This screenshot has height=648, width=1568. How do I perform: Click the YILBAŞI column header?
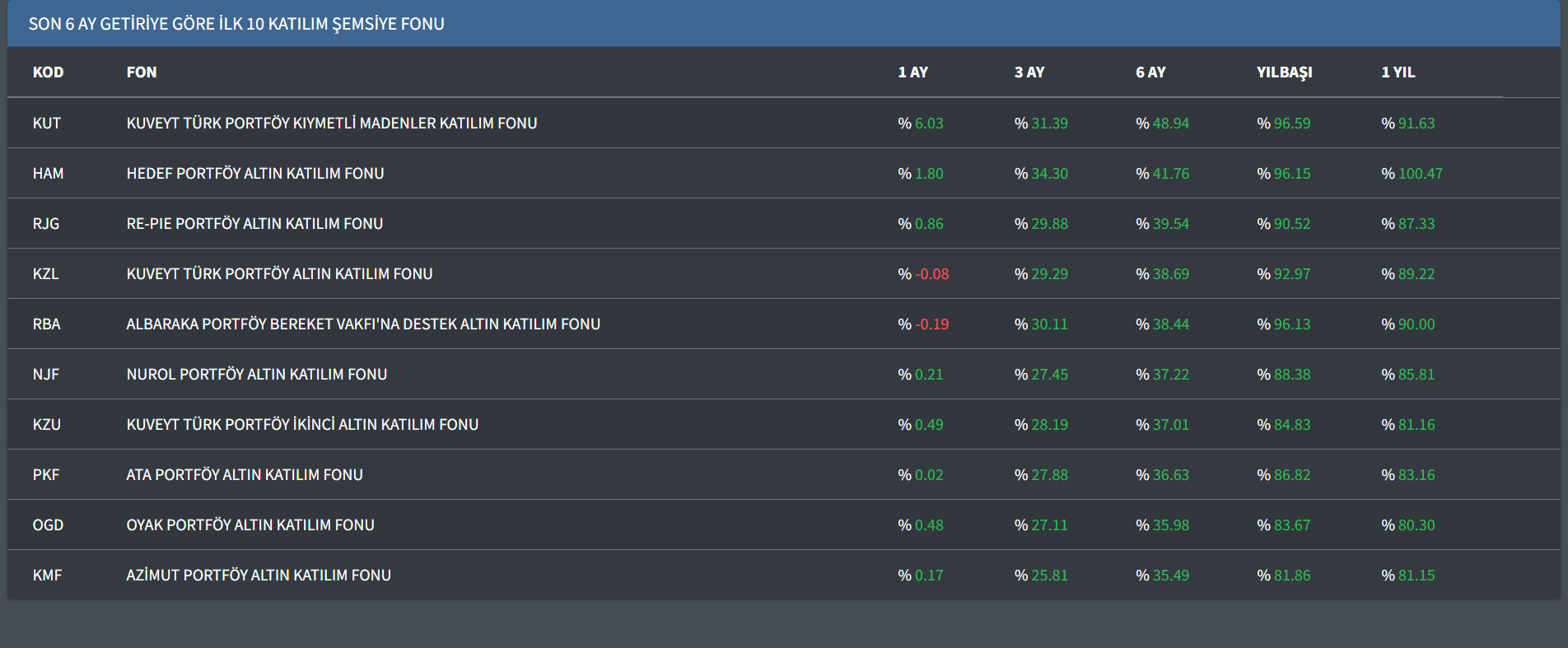coord(1284,72)
